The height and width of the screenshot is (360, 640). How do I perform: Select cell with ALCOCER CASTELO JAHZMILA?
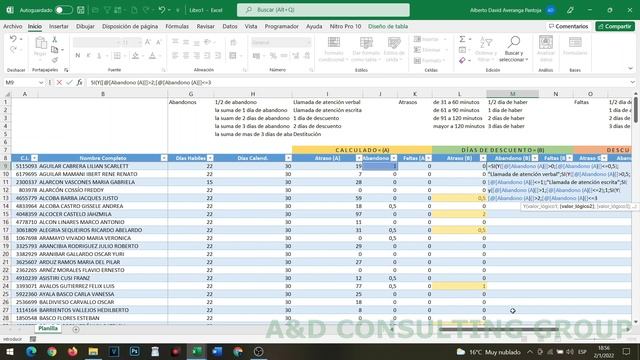(x=102, y=214)
